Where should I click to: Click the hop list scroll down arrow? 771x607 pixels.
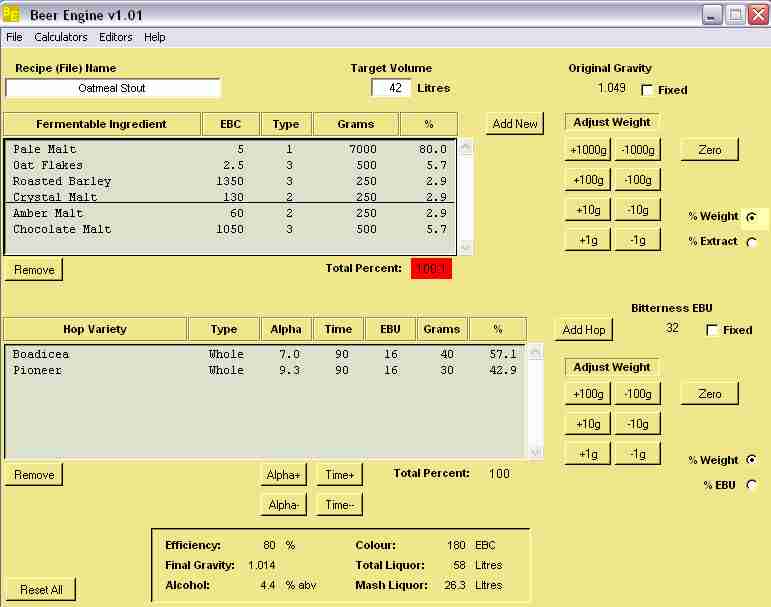coord(536,452)
